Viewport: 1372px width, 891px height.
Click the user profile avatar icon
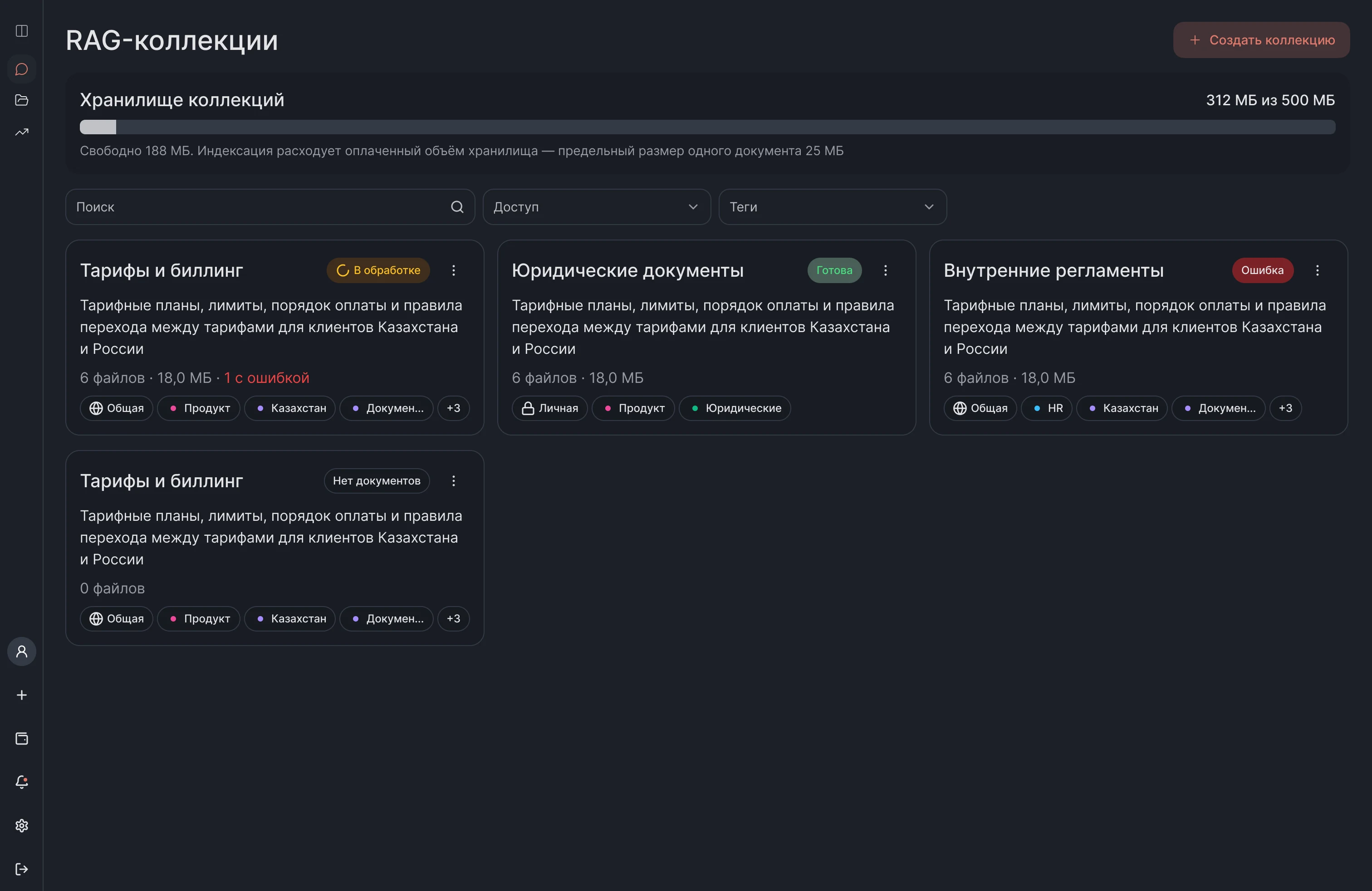pos(21,651)
